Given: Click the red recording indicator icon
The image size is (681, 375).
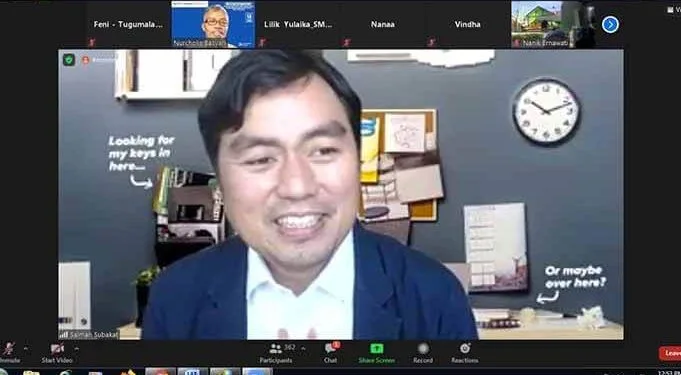Looking at the screenshot, I should pyautogui.click(x=86, y=60).
